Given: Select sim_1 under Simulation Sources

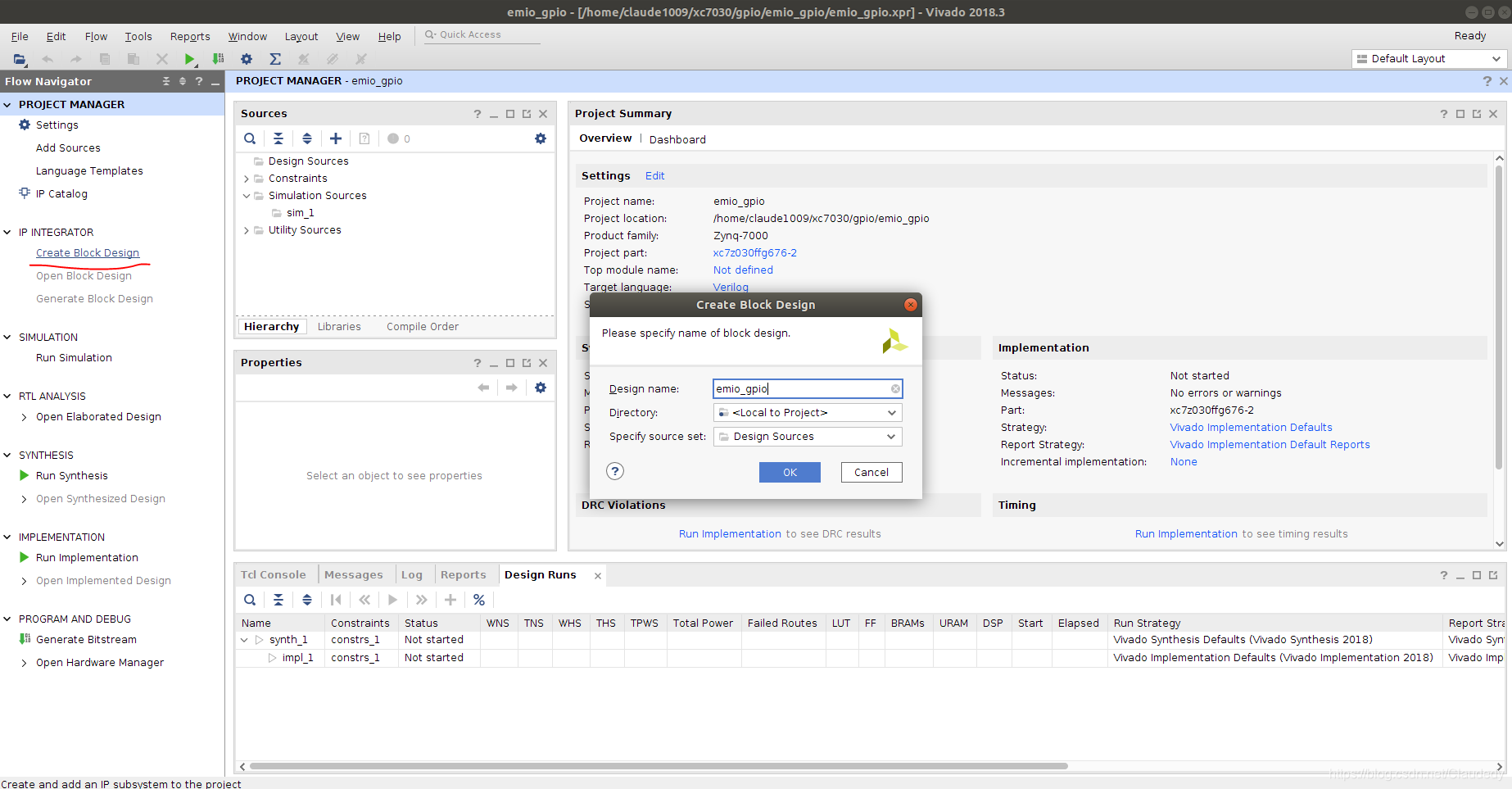Looking at the screenshot, I should (x=300, y=213).
